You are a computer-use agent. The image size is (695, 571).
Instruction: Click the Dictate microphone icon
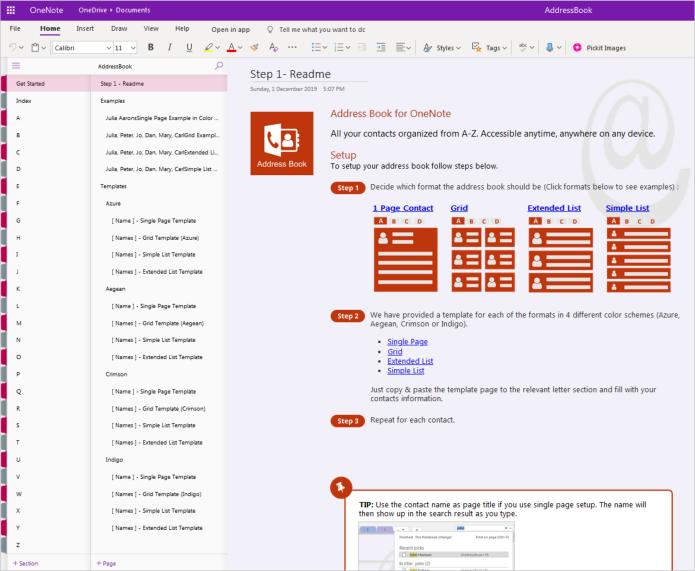click(x=549, y=47)
